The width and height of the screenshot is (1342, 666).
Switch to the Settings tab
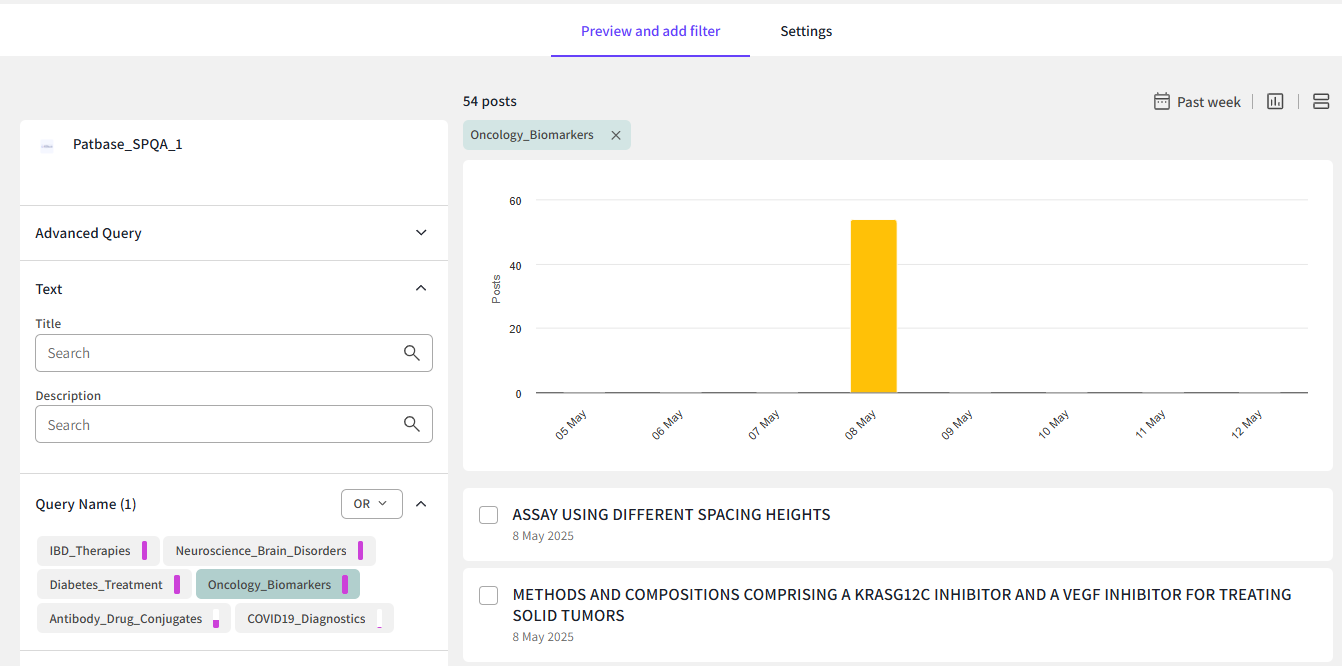[x=806, y=31]
